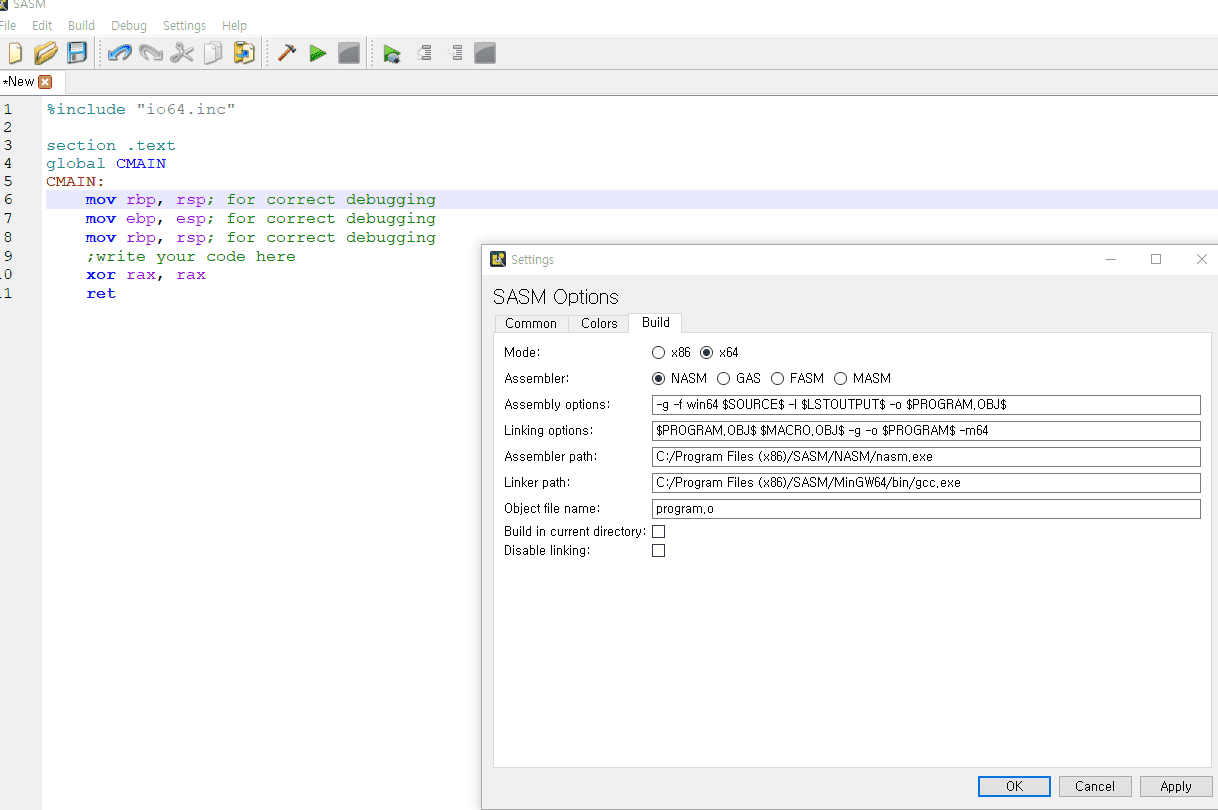Viewport: 1218px width, 810px height.
Task: Enable Build in current directory
Action: tap(658, 531)
